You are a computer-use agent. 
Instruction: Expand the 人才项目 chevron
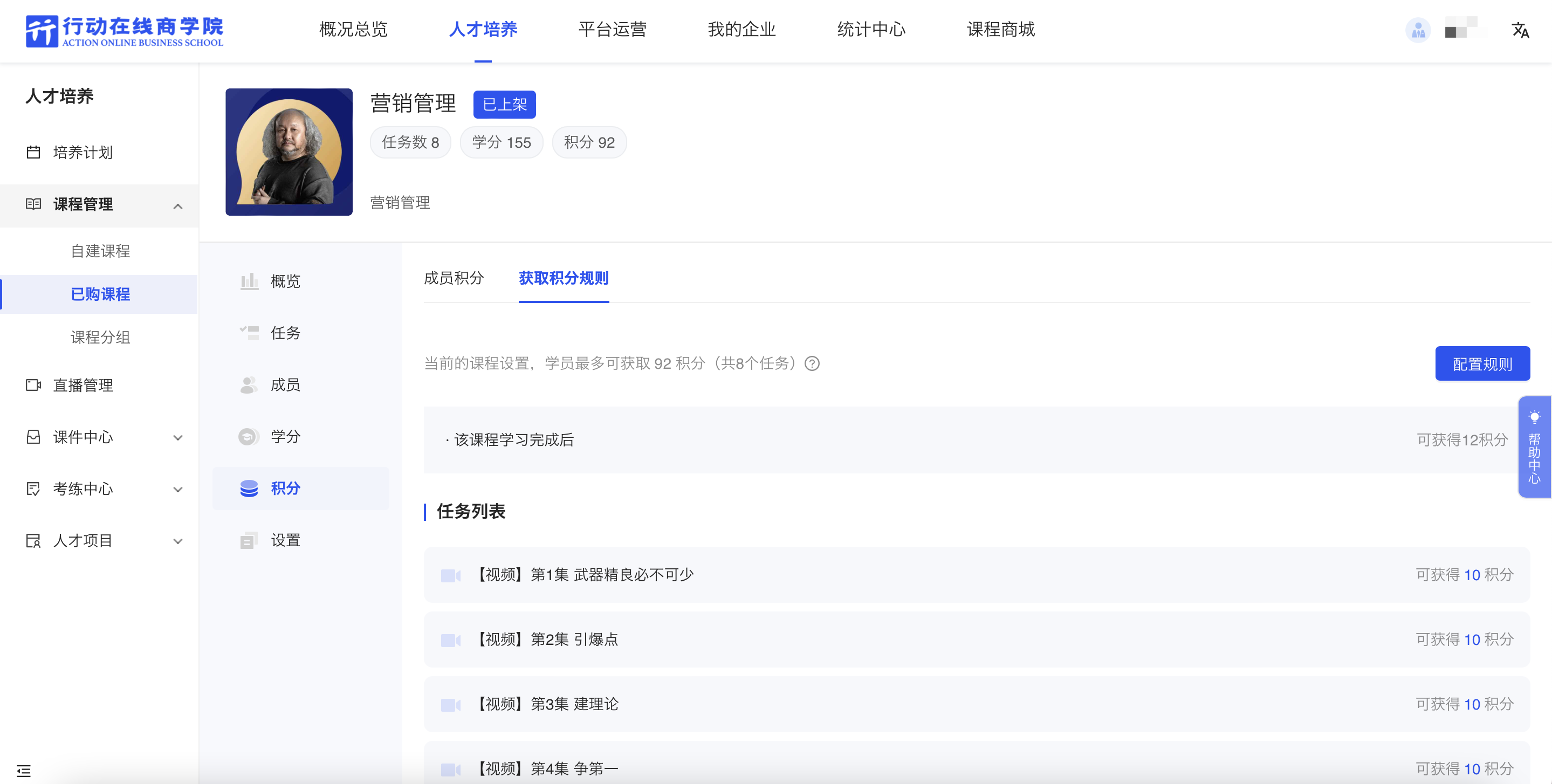pos(178,541)
